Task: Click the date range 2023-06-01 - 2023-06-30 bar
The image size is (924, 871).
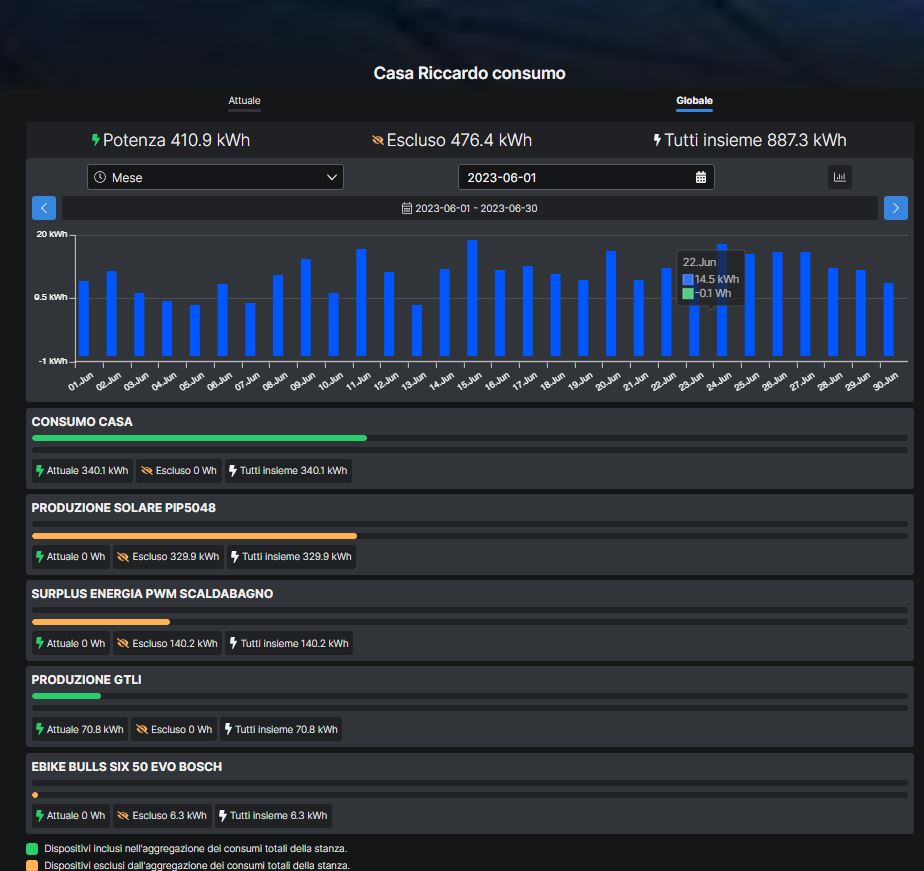Action: 470,208
